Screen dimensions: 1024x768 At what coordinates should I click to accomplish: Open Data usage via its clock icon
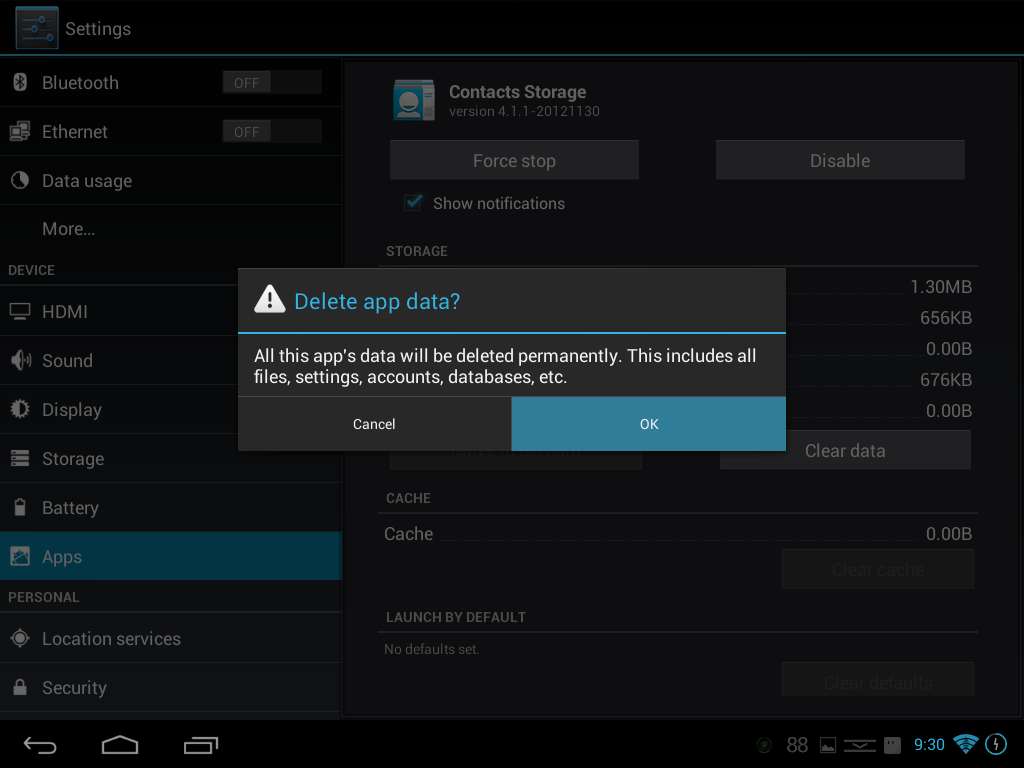click(18, 181)
